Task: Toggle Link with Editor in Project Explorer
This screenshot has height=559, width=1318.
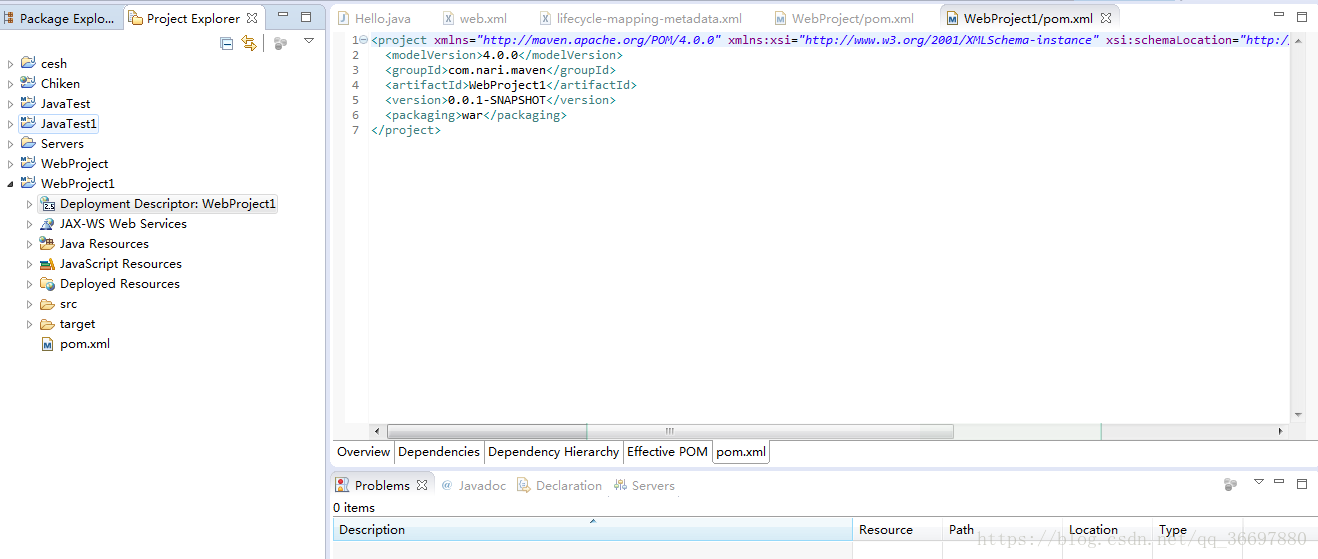Action: pyautogui.click(x=249, y=43)
